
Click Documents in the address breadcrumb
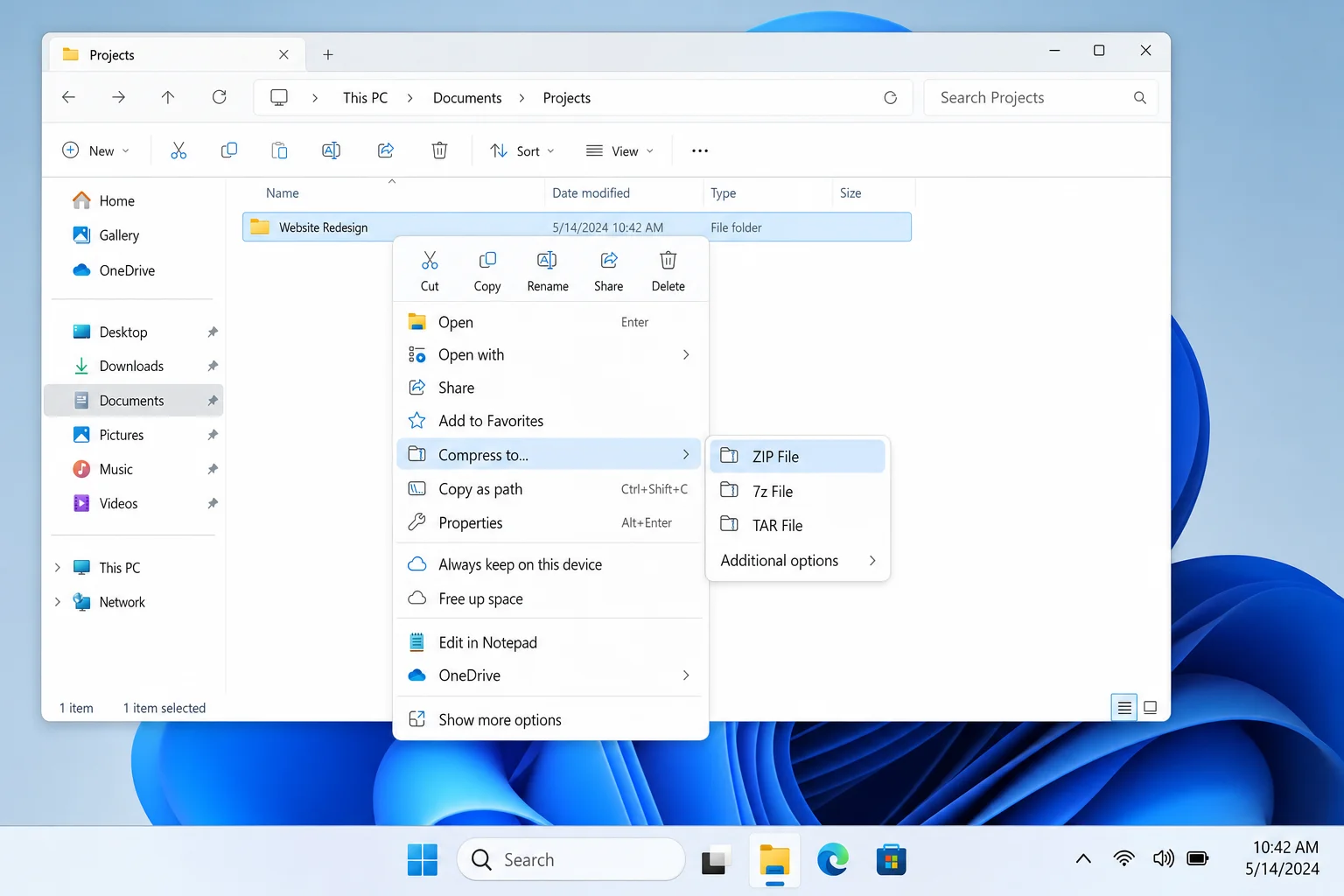coord(467,98)
